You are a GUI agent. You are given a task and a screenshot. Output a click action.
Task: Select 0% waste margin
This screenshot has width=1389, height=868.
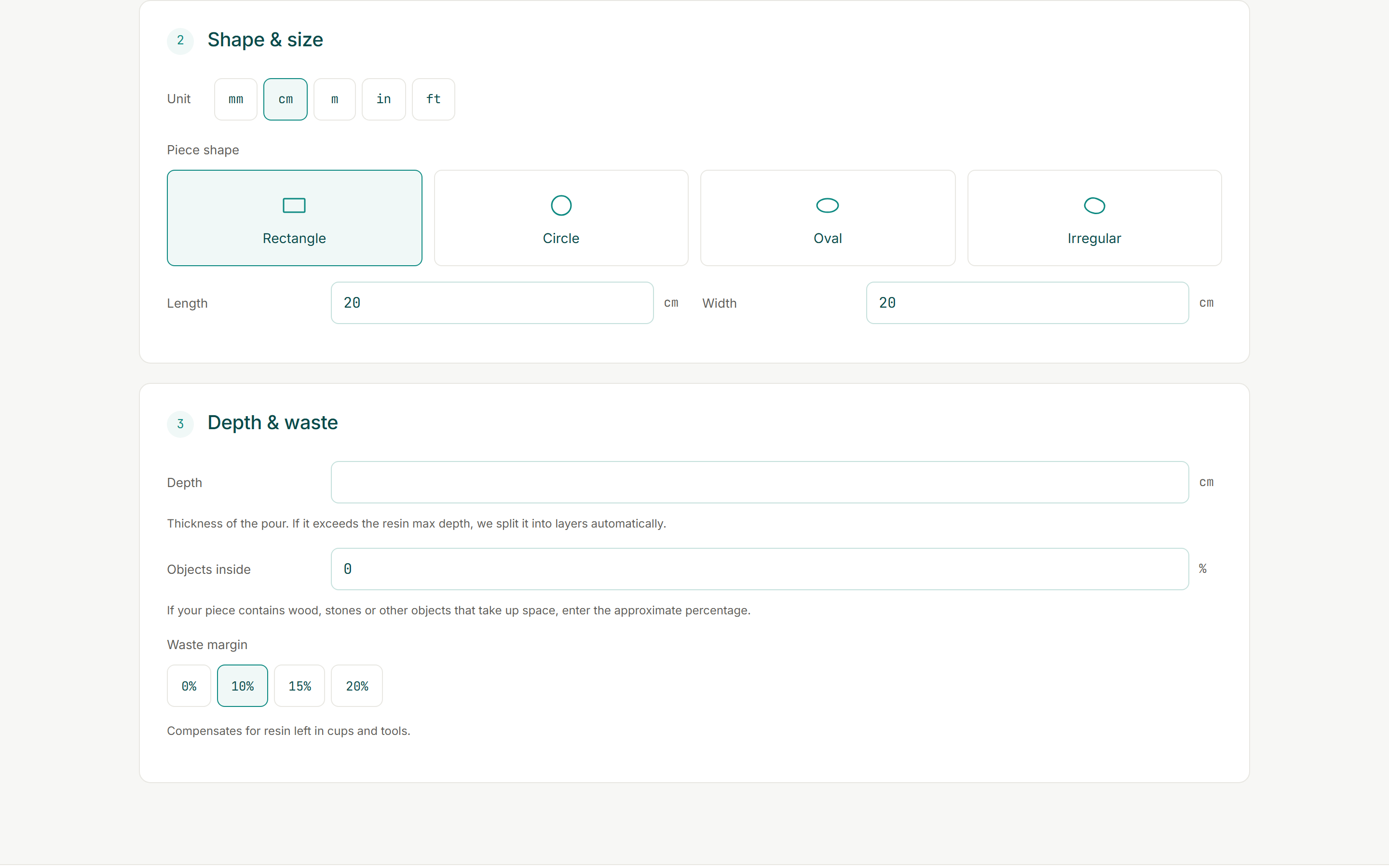[x=189, y=685]
